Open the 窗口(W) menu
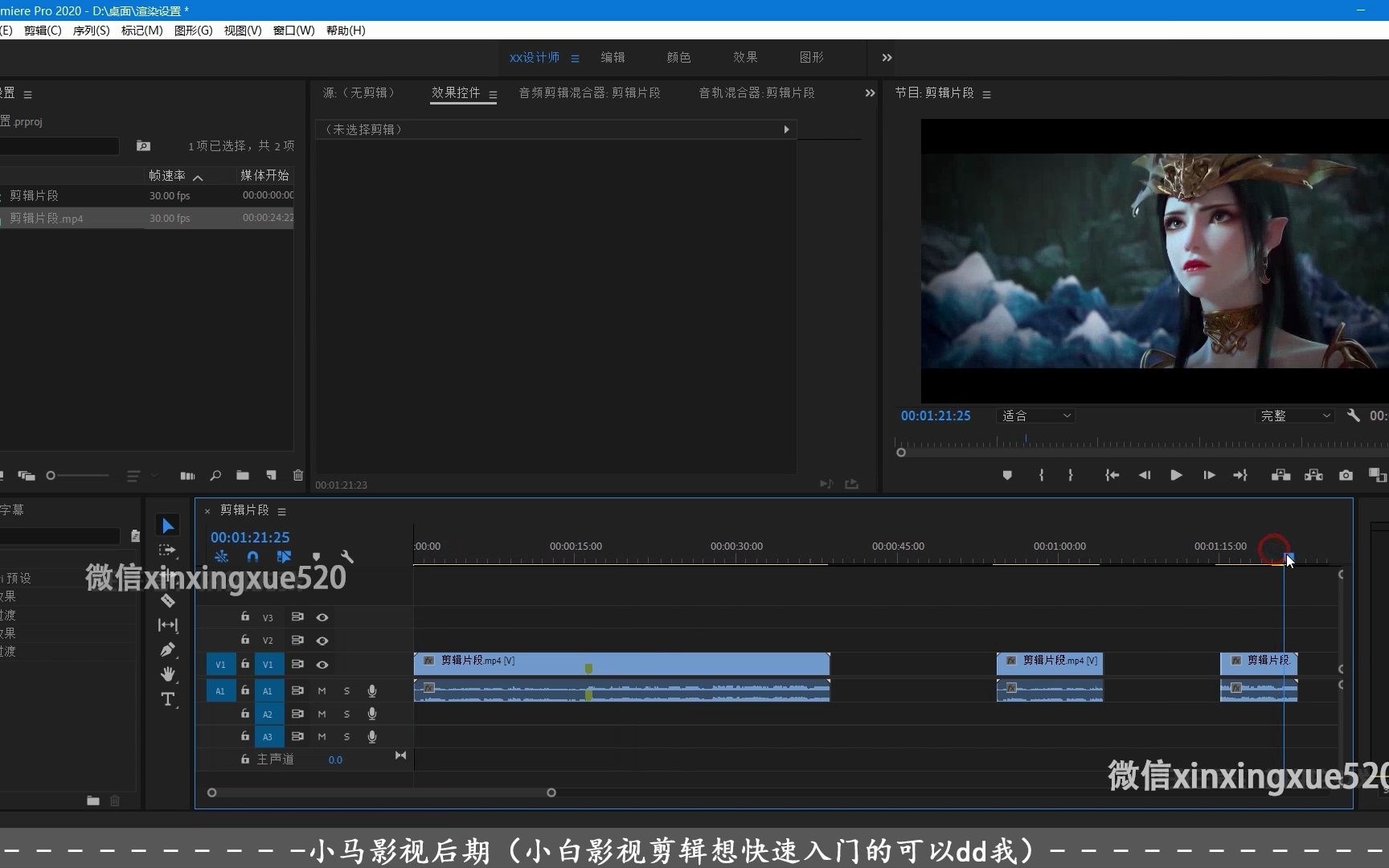The height and width of the screenshot is (868, 1389). 294,31
